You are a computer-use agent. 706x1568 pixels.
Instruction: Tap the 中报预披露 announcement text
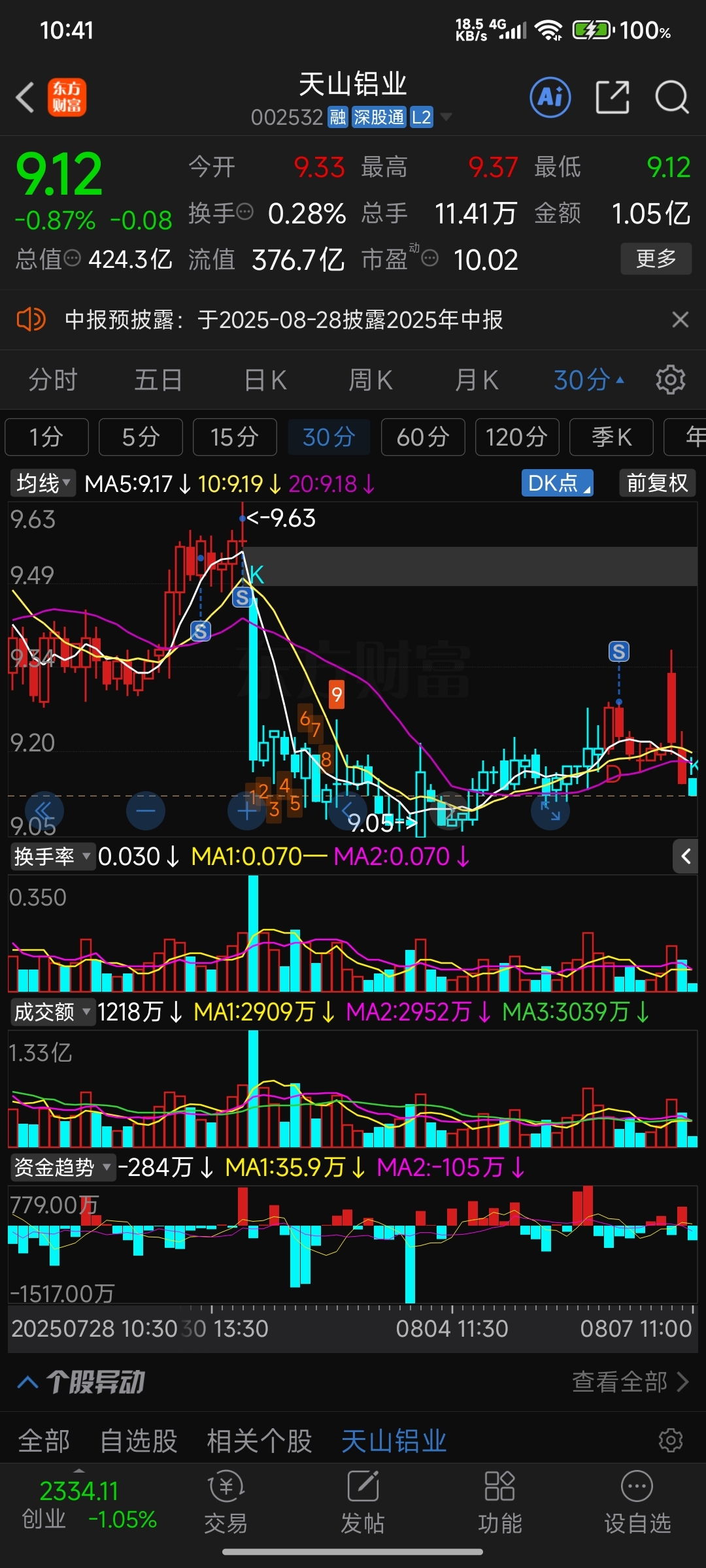tap(284, 319)
